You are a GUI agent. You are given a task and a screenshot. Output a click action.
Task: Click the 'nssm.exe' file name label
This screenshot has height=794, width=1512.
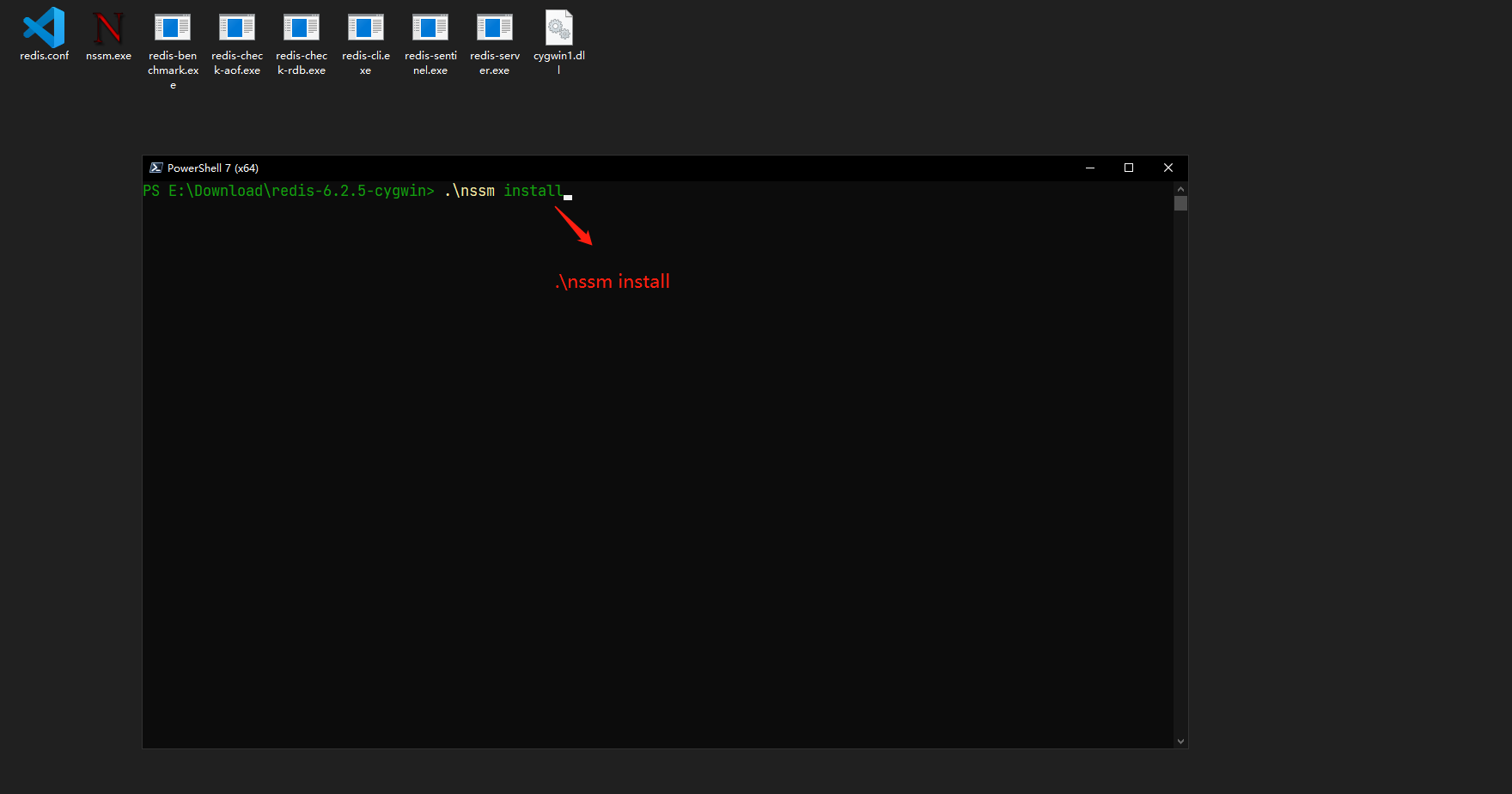[108, 56]
